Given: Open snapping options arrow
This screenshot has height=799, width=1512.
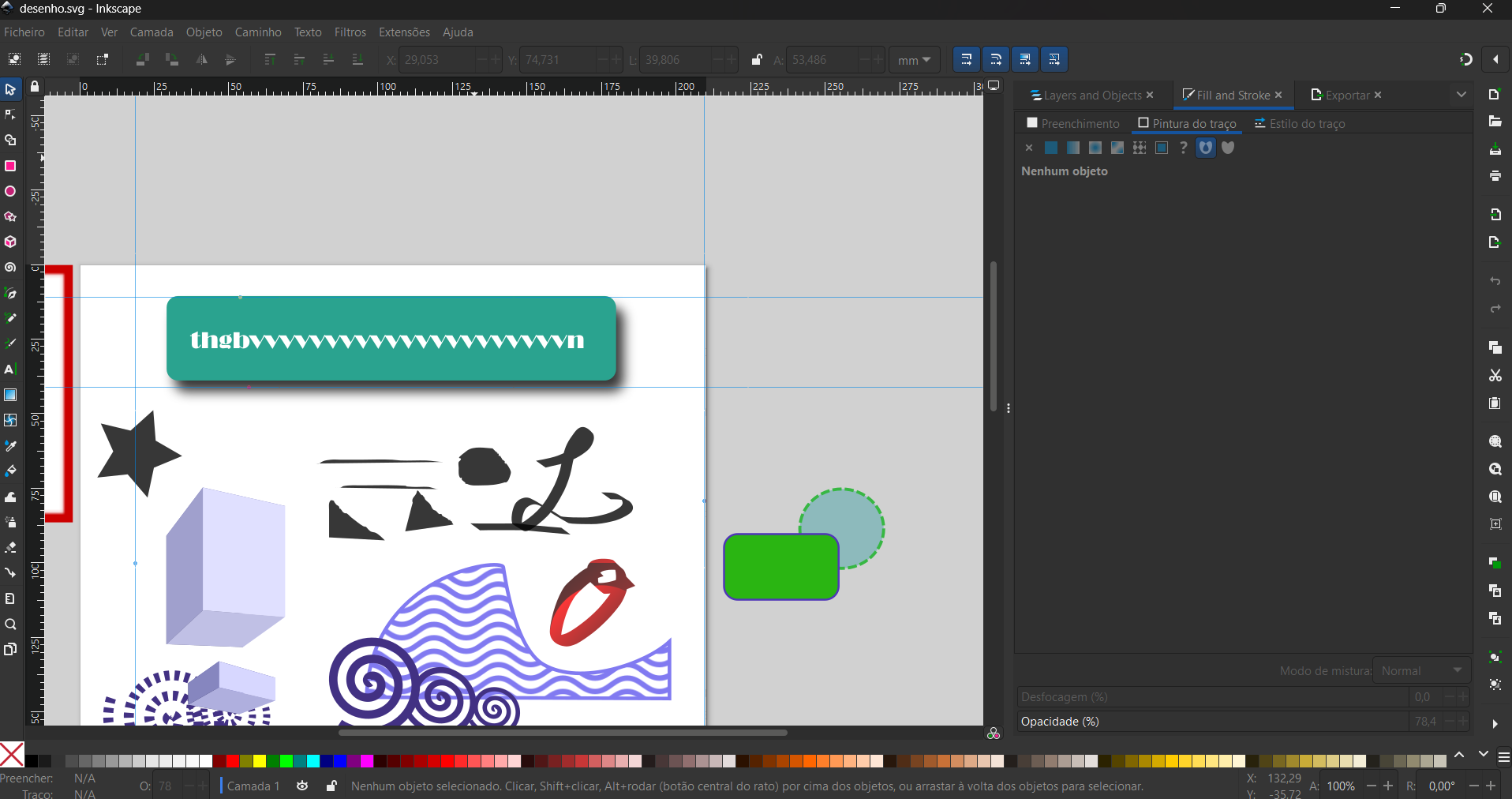Looking at the screenshot, I should pos(1496,59).
